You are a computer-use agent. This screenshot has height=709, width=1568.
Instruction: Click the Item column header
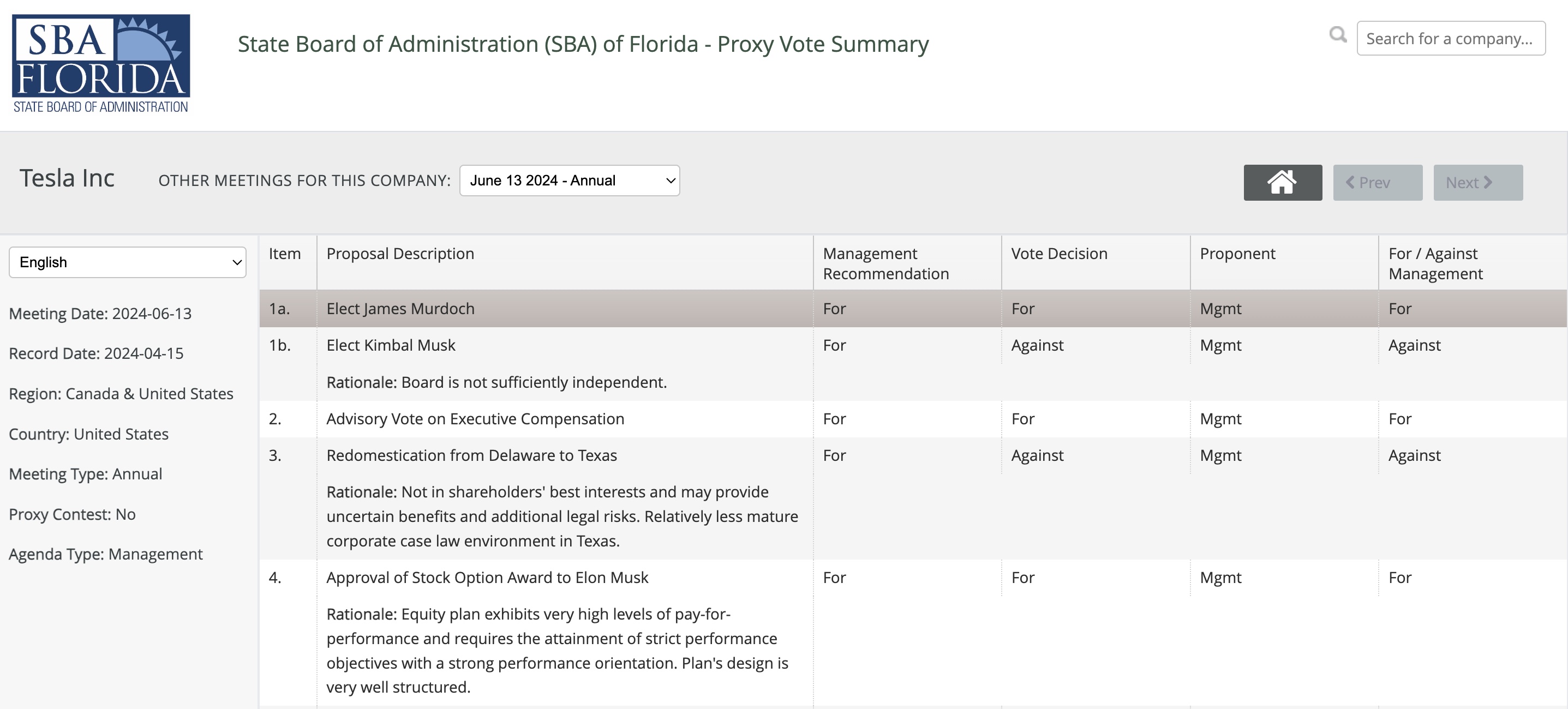285,254
